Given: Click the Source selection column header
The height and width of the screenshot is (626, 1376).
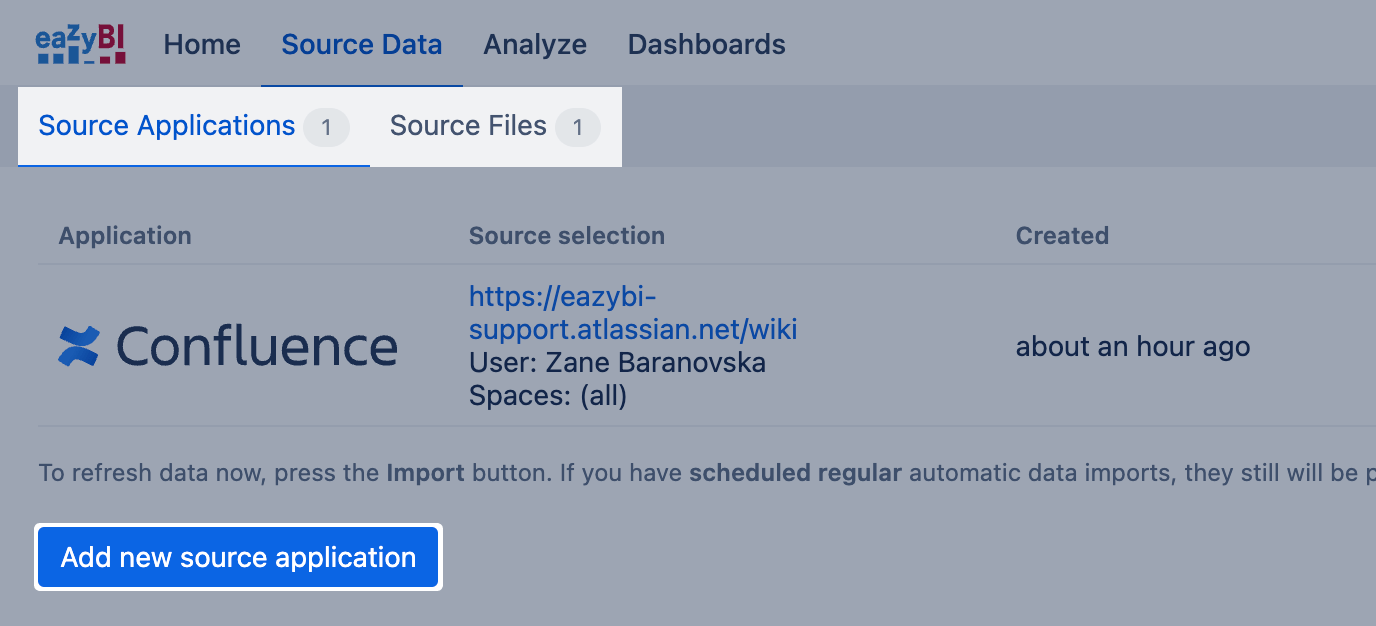Looking at the screenshot, I should tap(566, 236).
